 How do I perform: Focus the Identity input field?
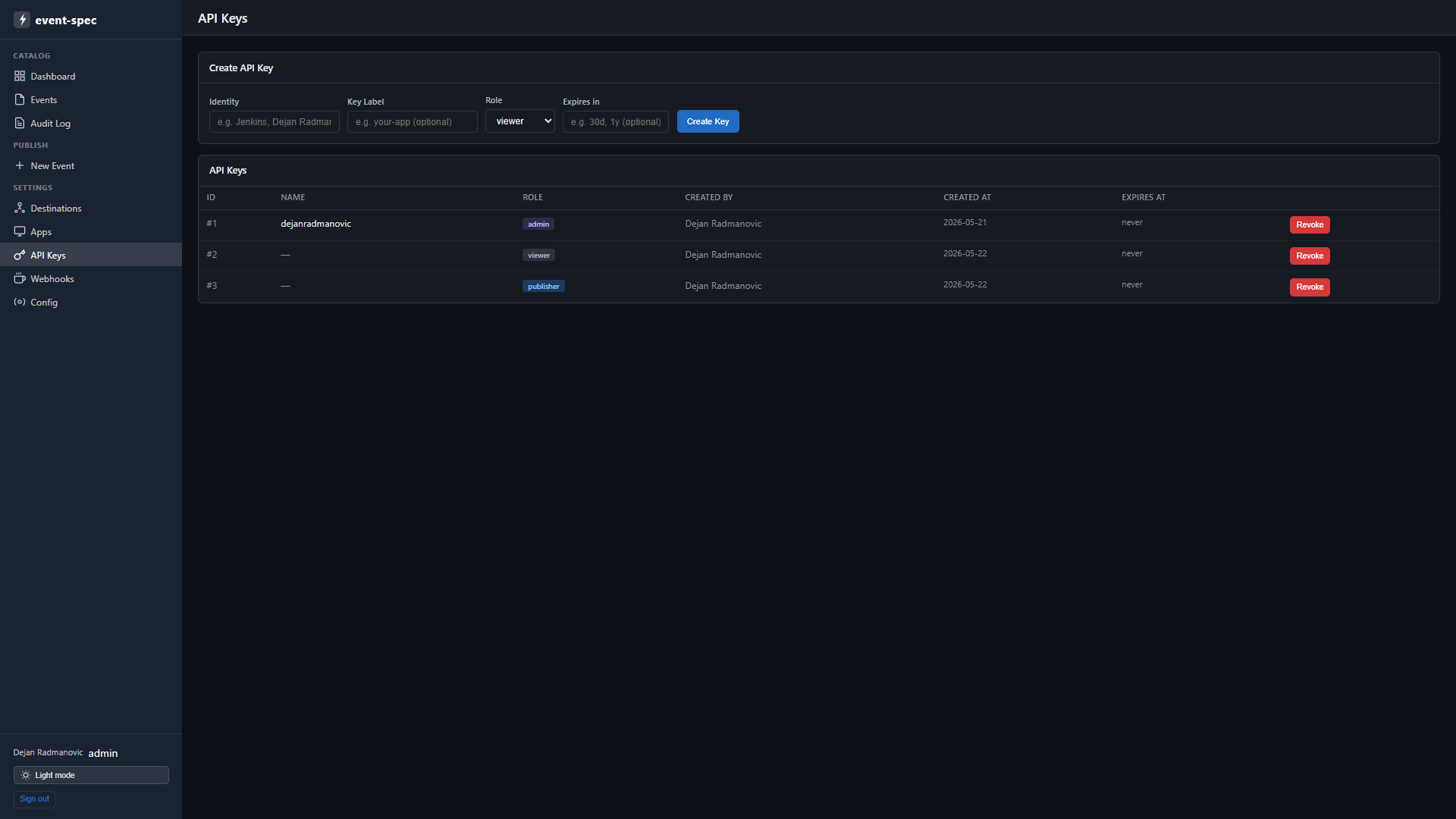[x=275, y=122]
